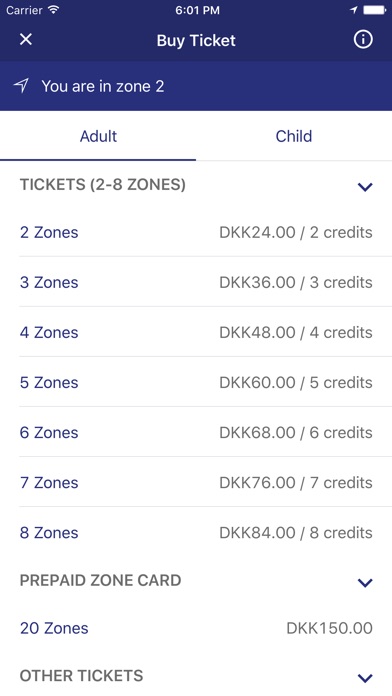The width and height of the screenshot is (392, 696).
Task: Tap the 'You are in zone 2' banner
Action: (x=196, y=86)
